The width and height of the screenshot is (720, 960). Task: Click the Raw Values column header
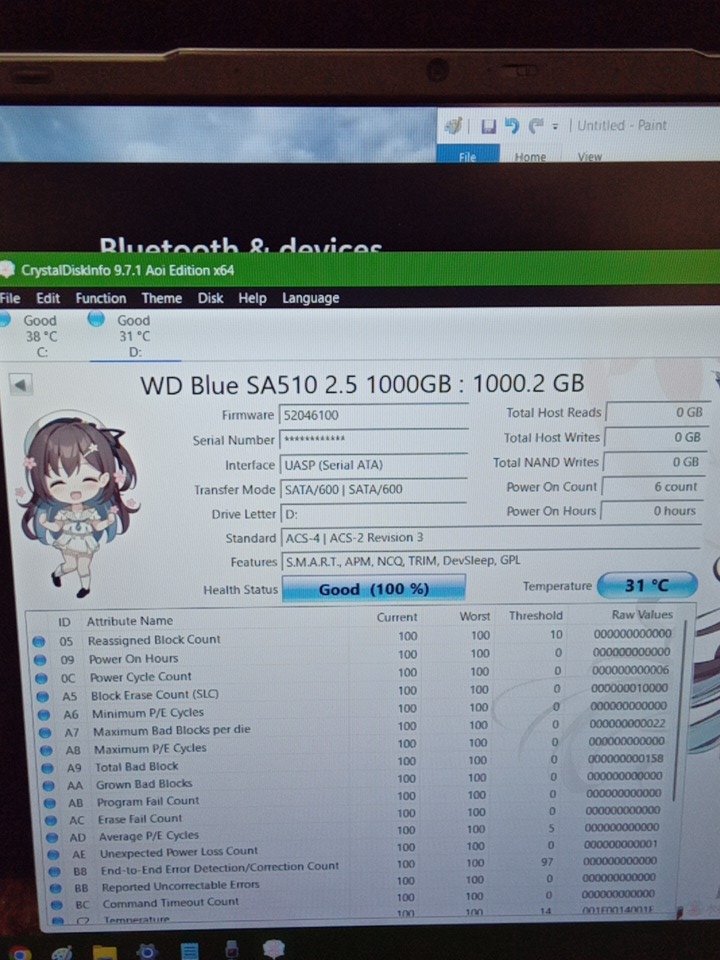pos(642,614)
